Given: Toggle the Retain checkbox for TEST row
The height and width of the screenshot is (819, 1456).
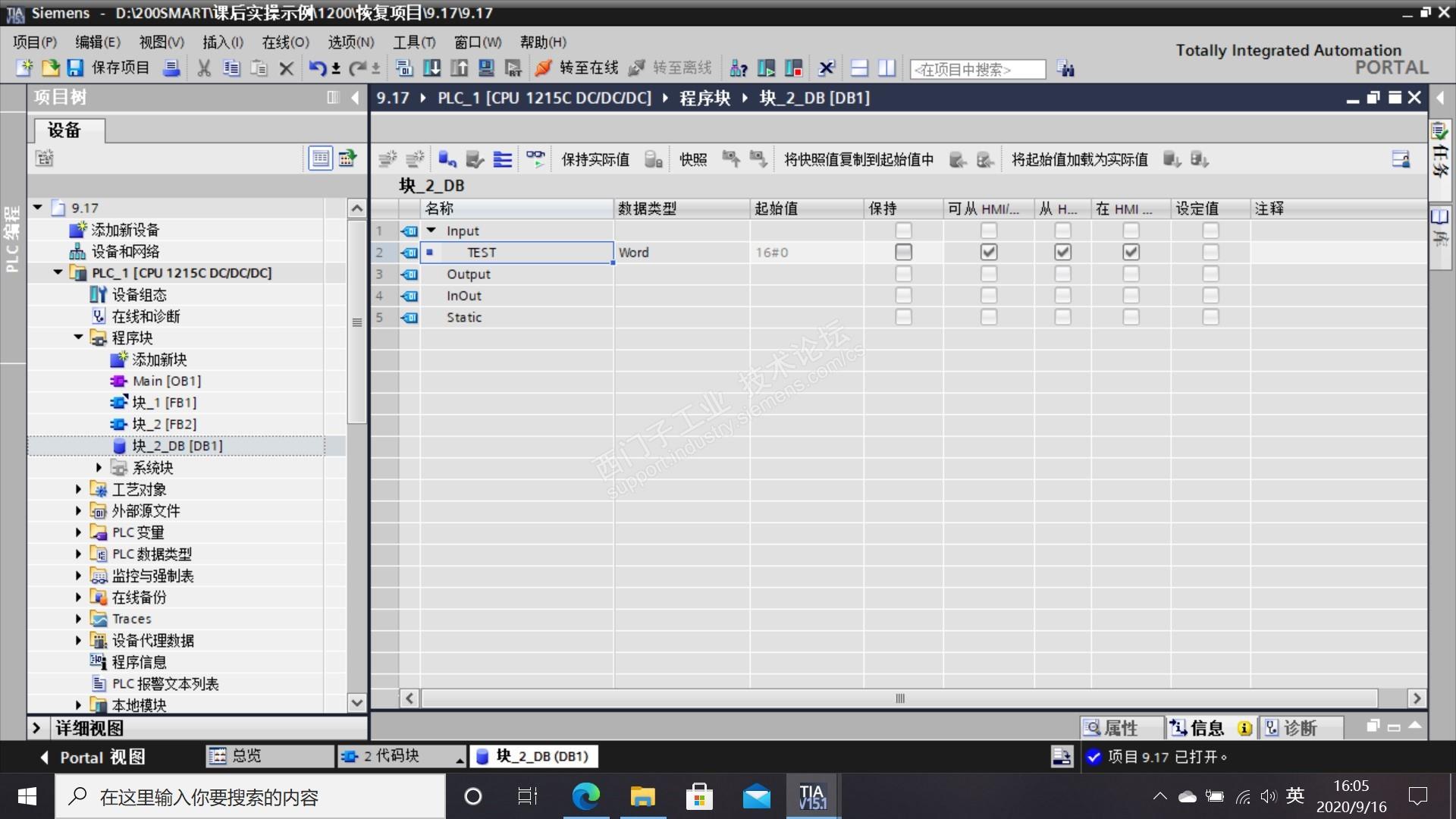Looking at the screenshot, I should click(x=903, y=253).
